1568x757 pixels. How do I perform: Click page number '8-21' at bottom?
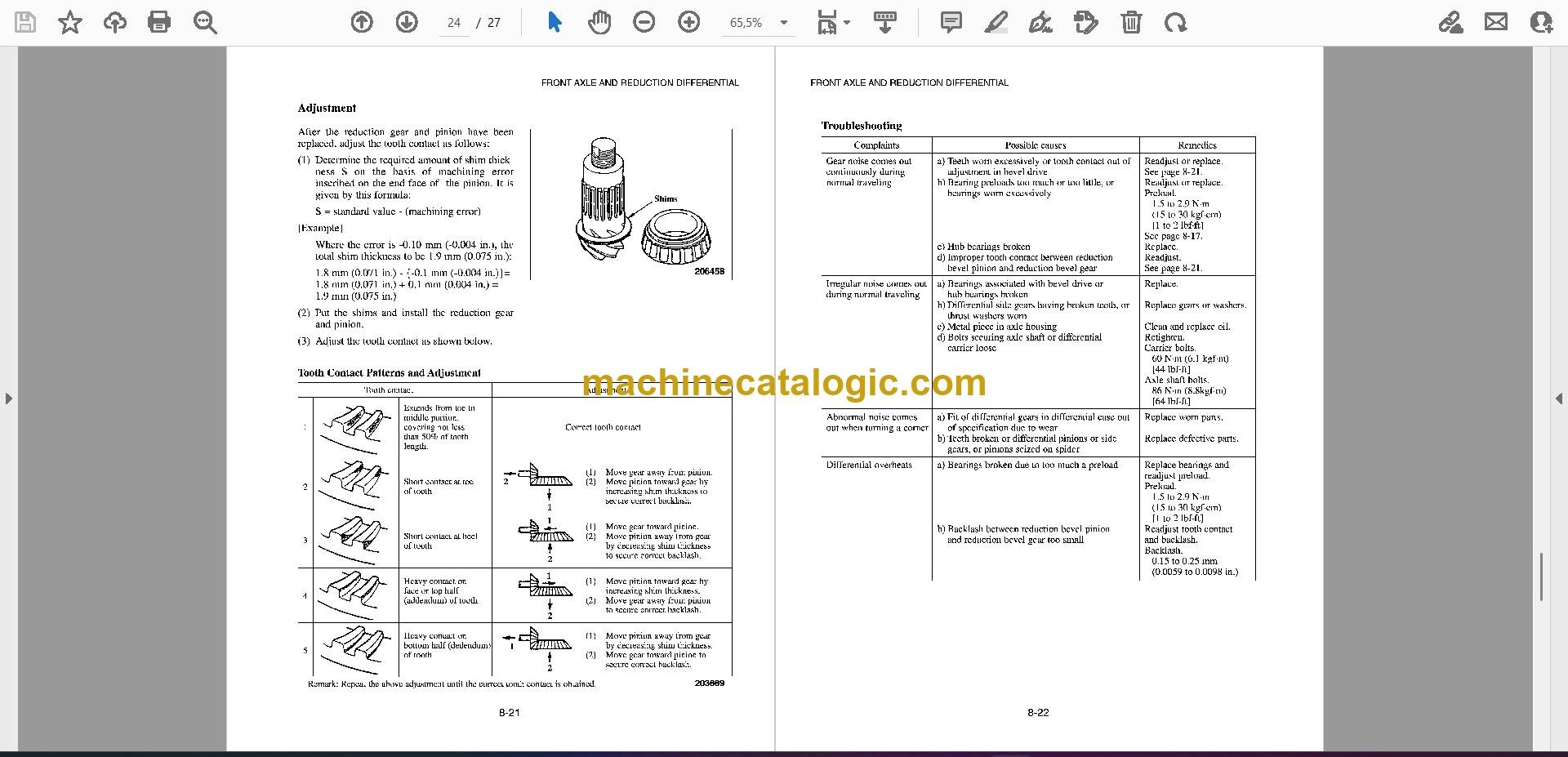click(x=510, y=713)
